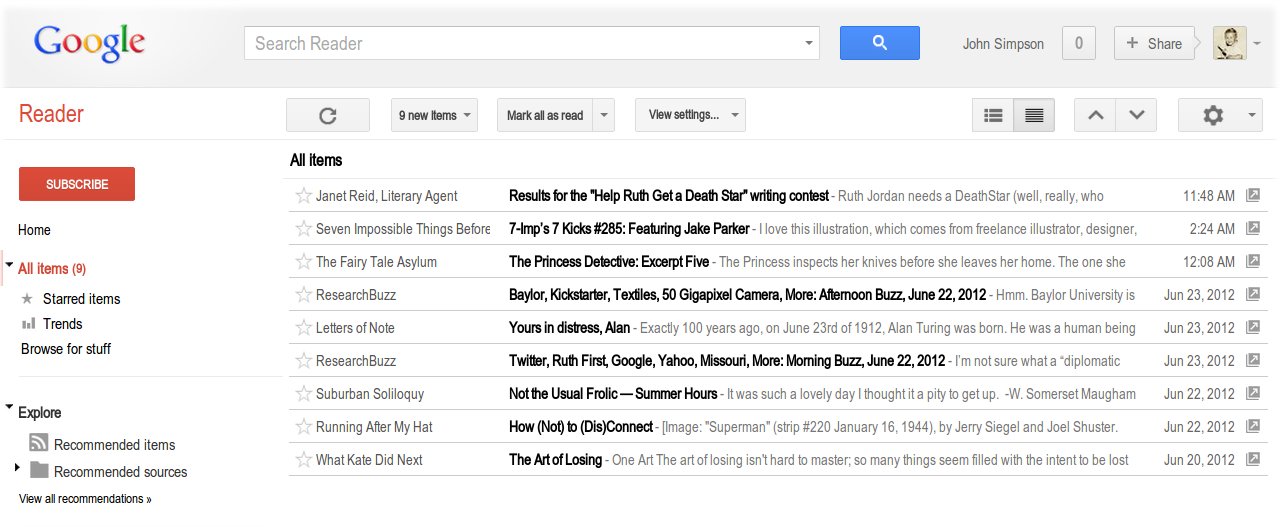Open 'The Art of Losing' article
This screenshot has width=1280, height=527.
(x=555, y=459)
